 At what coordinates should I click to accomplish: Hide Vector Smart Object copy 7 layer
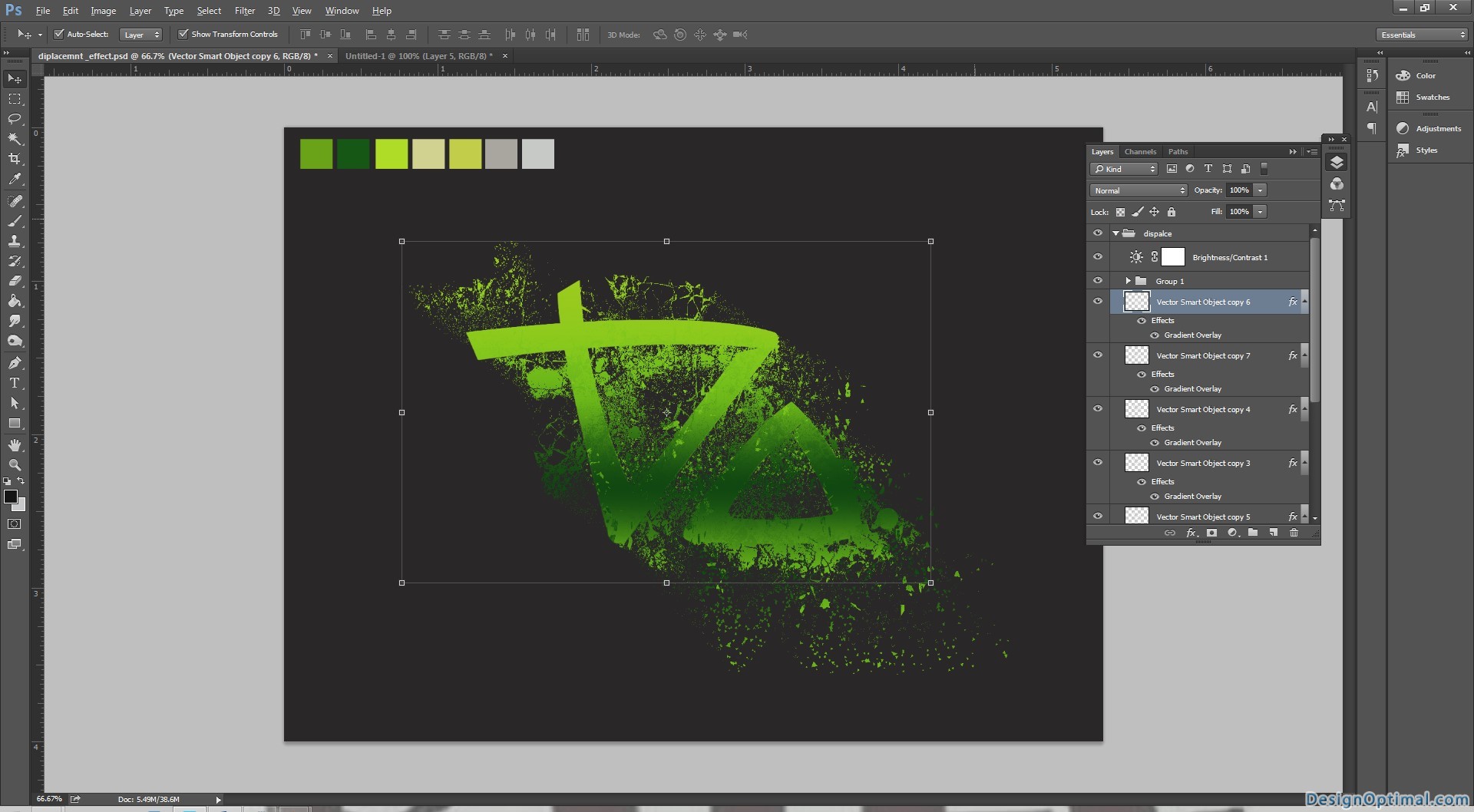point(1098,355)
